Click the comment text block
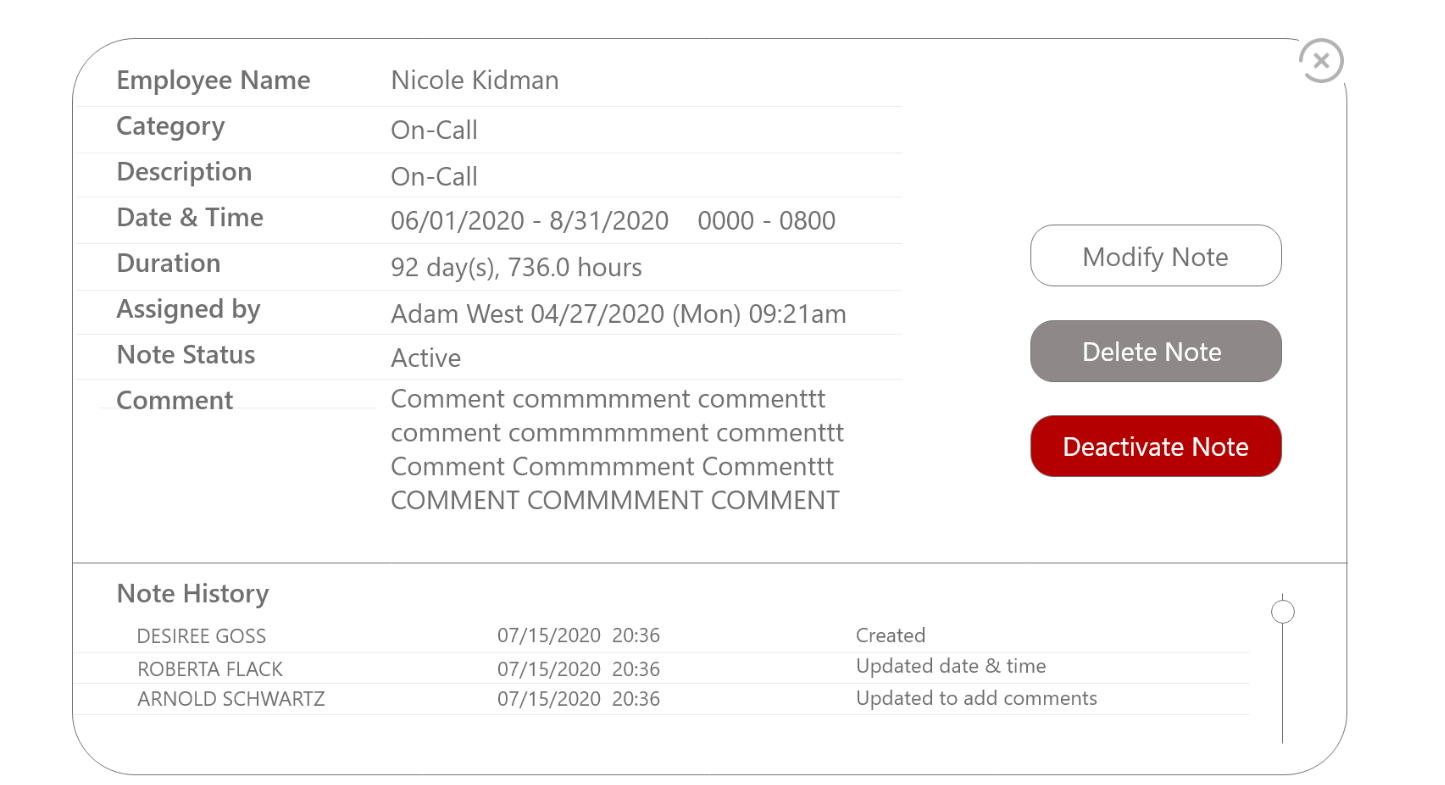The height and width of the screenshot is (785, 1445). (616, 450)
